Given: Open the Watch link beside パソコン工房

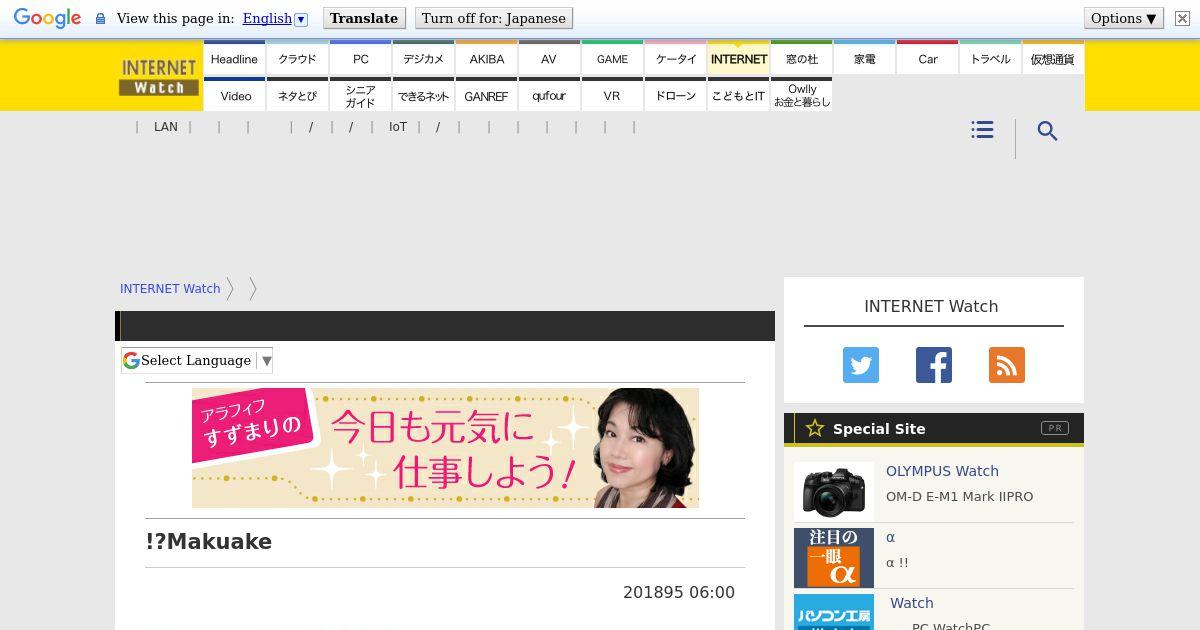Looking at the screenshot, I should point(912,603).
